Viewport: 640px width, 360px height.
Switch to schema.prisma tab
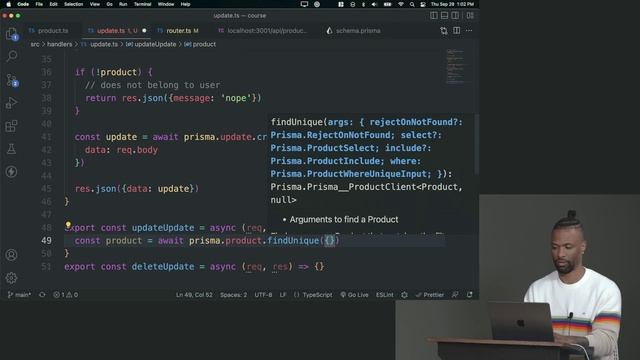(354, 31)
